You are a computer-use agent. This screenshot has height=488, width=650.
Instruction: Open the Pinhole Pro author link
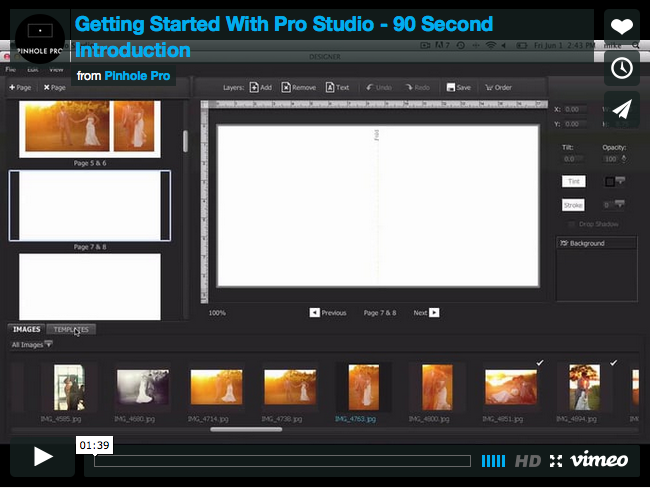137,76
